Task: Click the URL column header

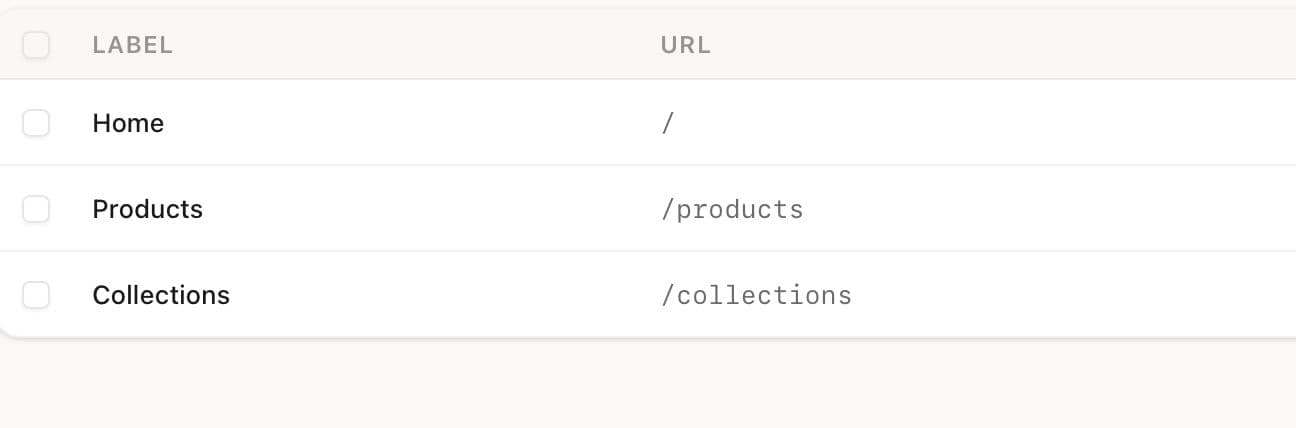Action: tap(686, 45)
